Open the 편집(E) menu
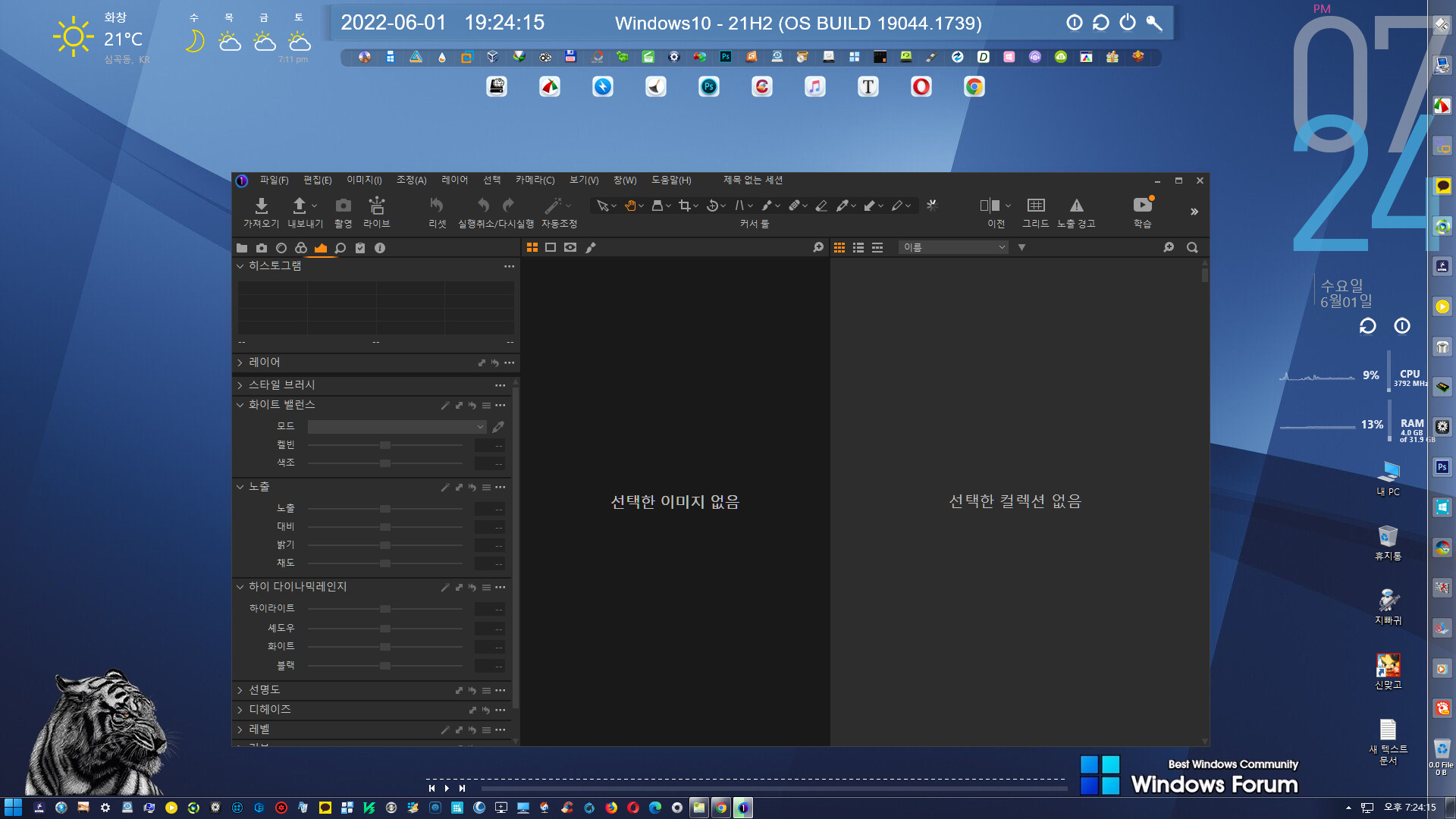Image resolution: width=1456 pixels, height=819 pixels. [318, 180]
